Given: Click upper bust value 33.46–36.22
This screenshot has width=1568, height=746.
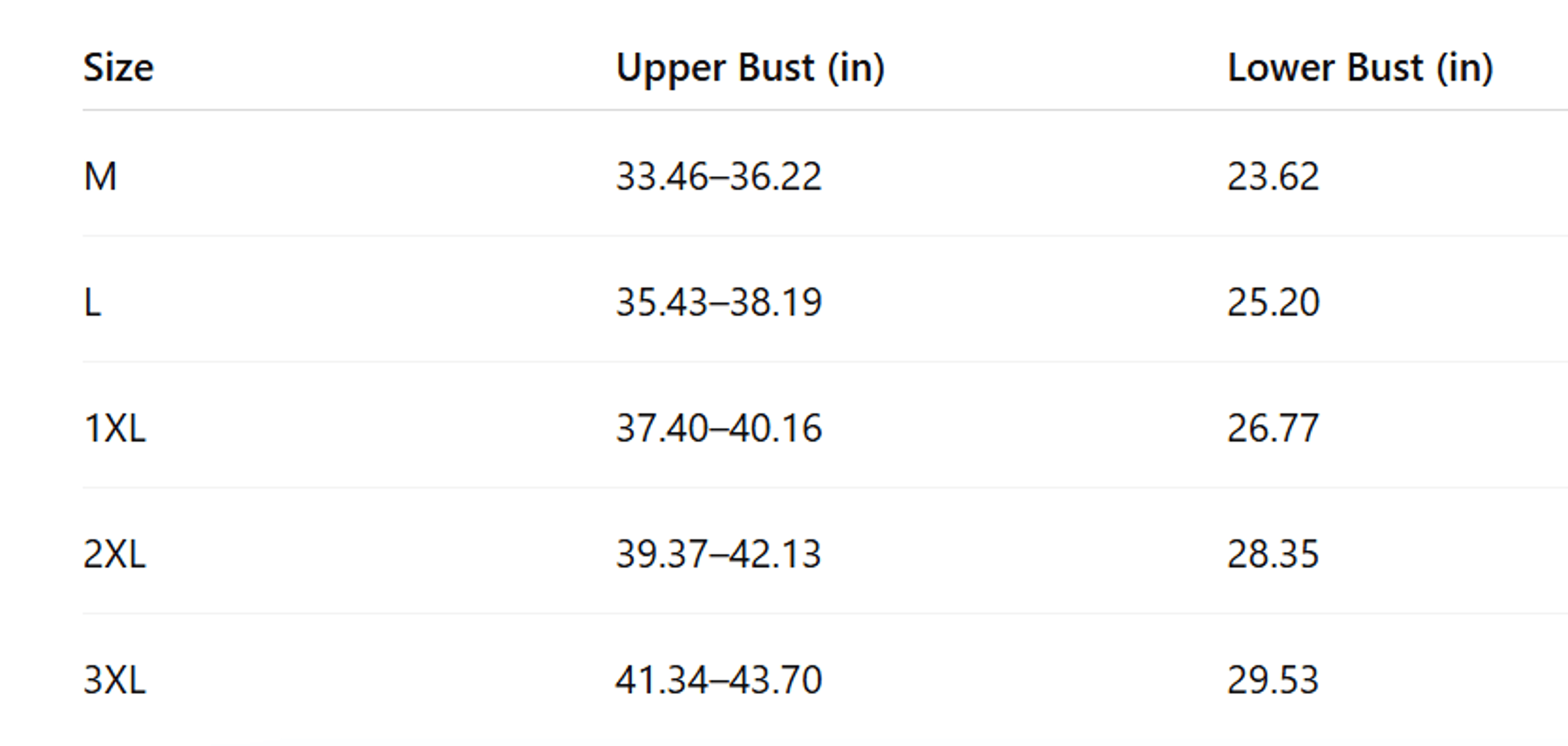Looking at the screenshot, I should click(x=719, y=177).
